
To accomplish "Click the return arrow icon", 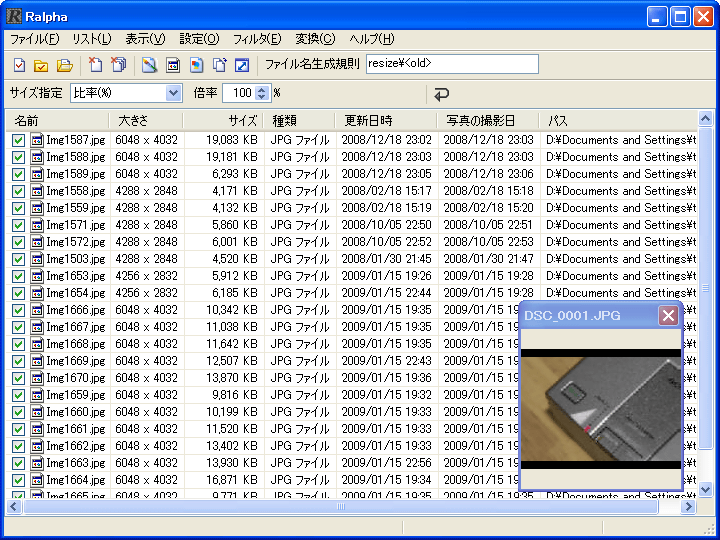I will (x=441, y=94).
